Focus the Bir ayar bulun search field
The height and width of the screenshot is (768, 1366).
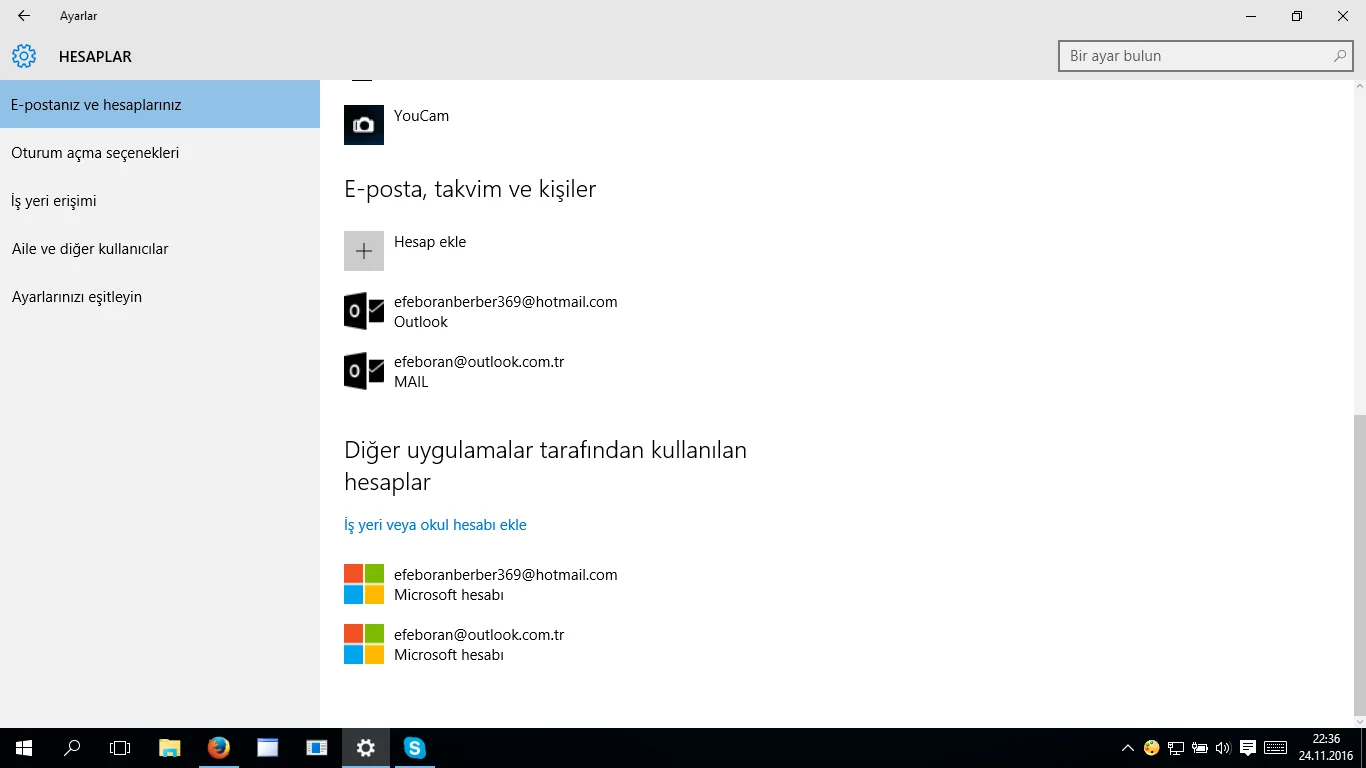tap(1195, 56)
